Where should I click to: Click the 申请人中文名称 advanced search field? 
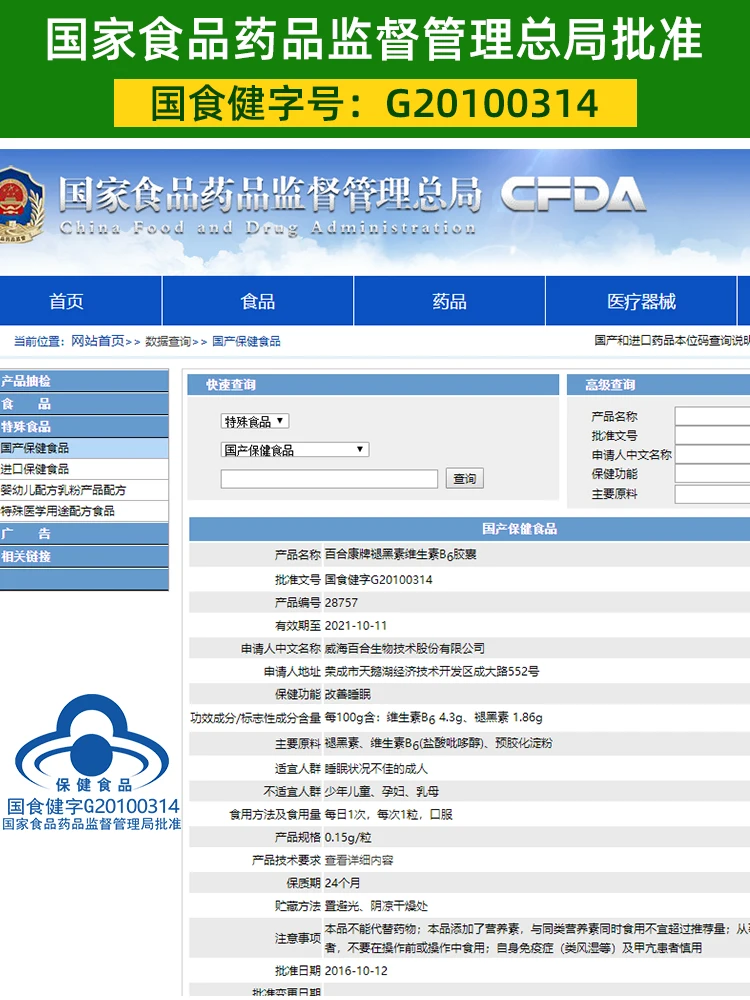[x=712, y=455]
